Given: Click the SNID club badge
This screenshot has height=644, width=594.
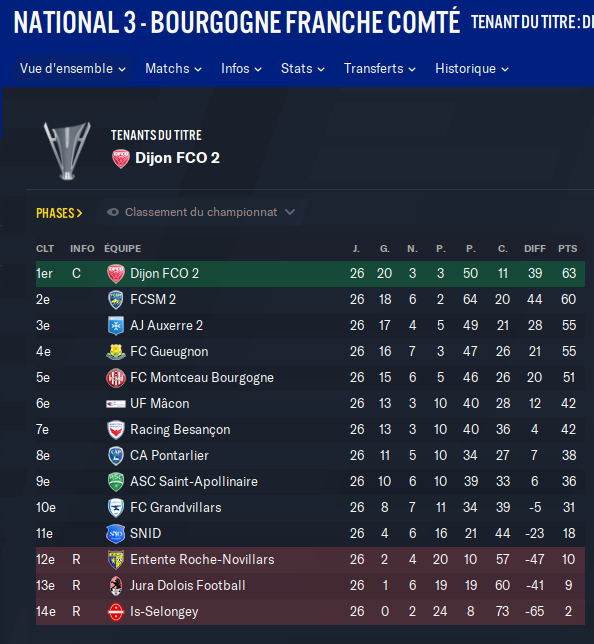Looking at the screenshot, I should 116,534.
